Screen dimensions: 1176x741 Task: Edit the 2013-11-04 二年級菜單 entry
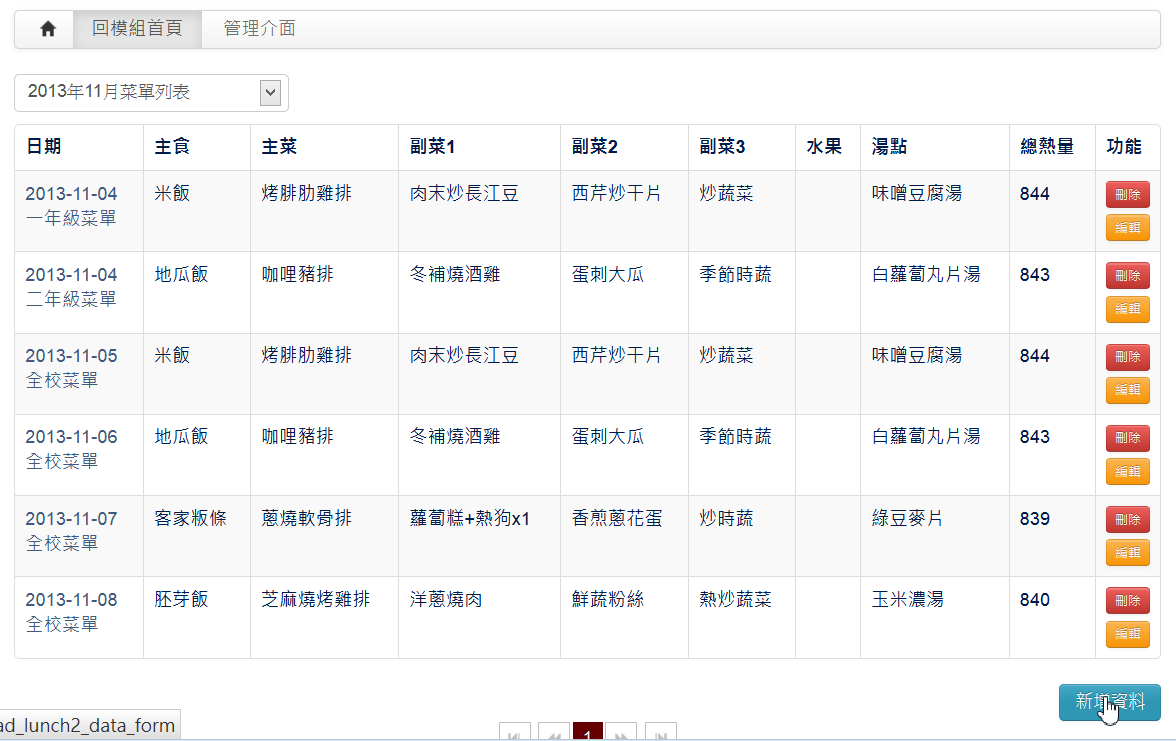(1127, 309)
